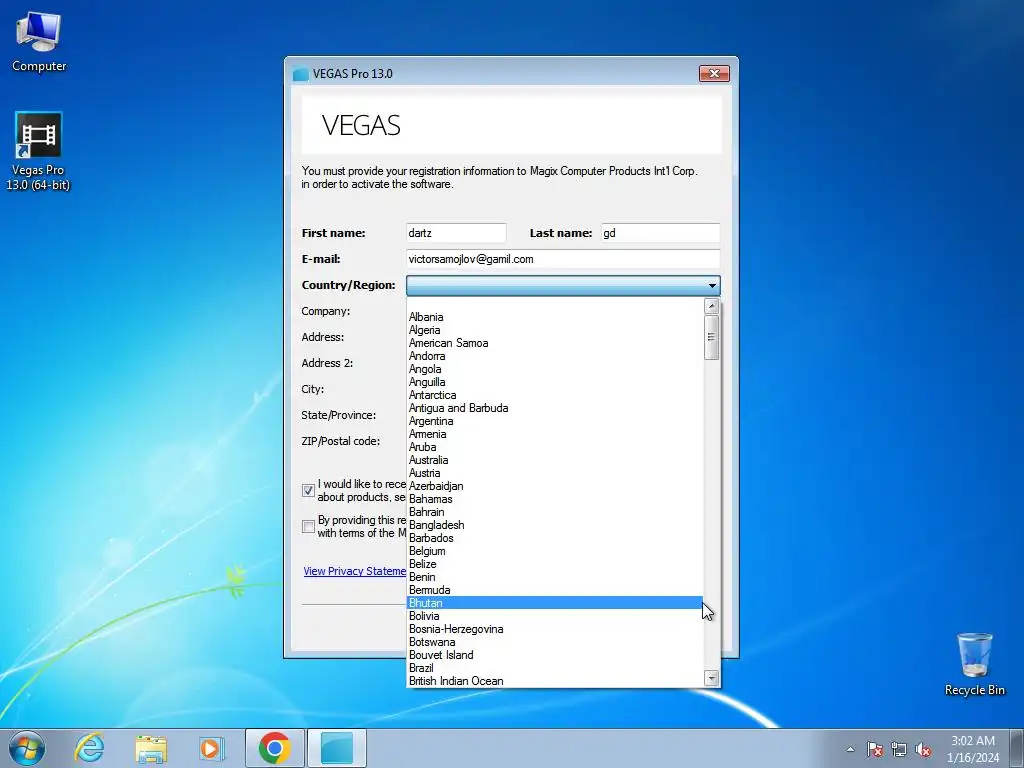Check the 'By providing this' agreement checkbox
The height and width of the screenshot is (768, 1024).
(308, 526)
